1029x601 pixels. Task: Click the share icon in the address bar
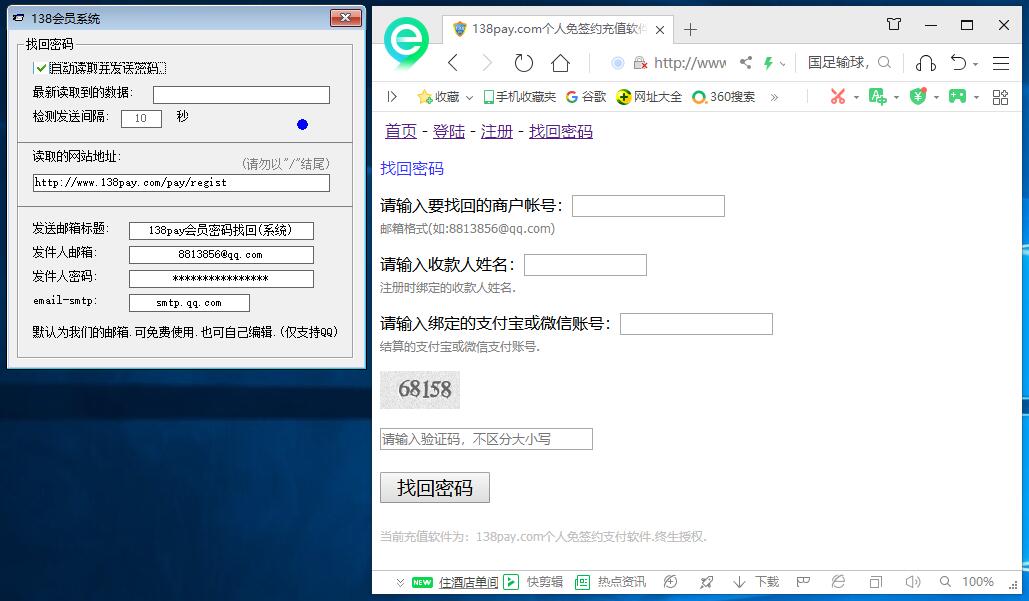[x=746, y=62]
